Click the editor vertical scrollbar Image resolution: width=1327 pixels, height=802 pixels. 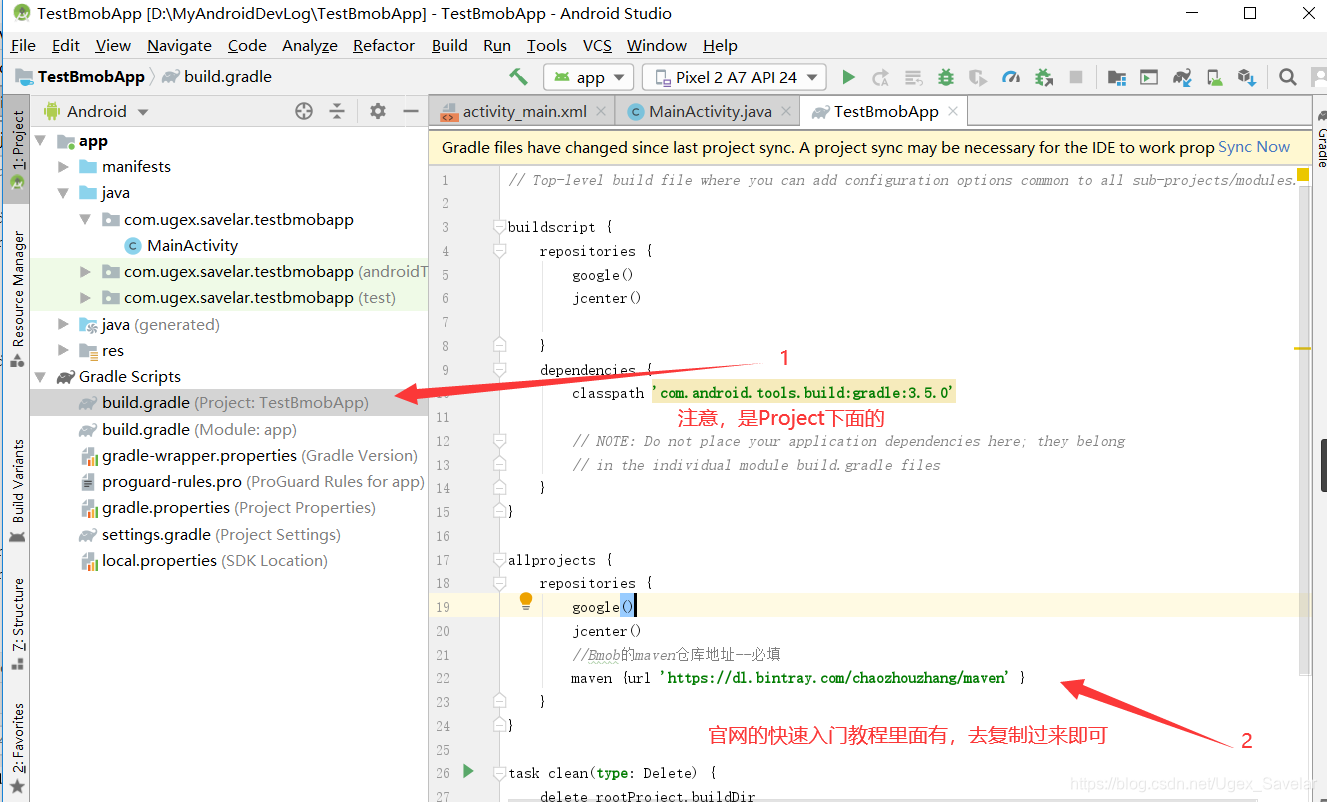(x=1304, y=430)
